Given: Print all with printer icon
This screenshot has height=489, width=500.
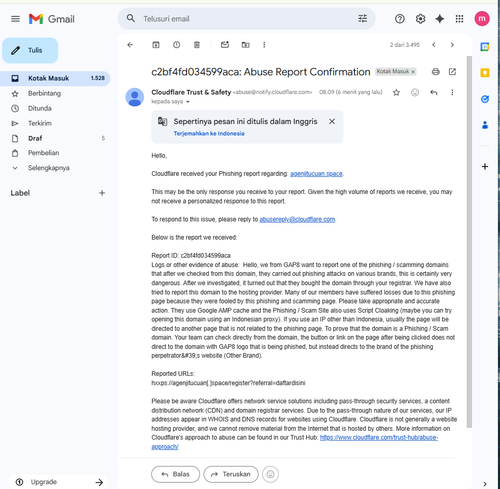Looking at the screenshot, I should click(x=435, y=72).
